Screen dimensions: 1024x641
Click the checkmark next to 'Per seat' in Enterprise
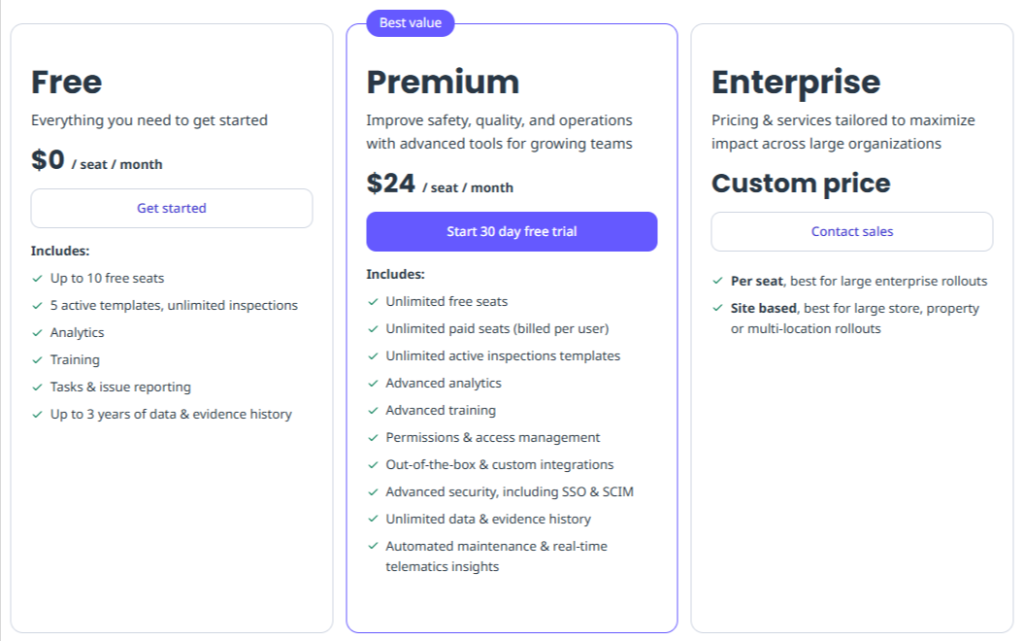tap(717, 281)
